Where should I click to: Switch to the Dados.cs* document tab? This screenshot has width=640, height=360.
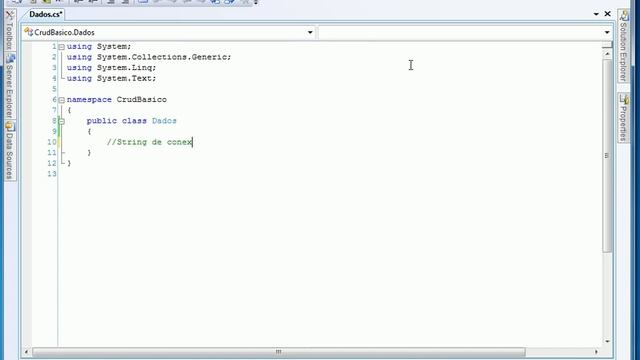coord(46,14)
